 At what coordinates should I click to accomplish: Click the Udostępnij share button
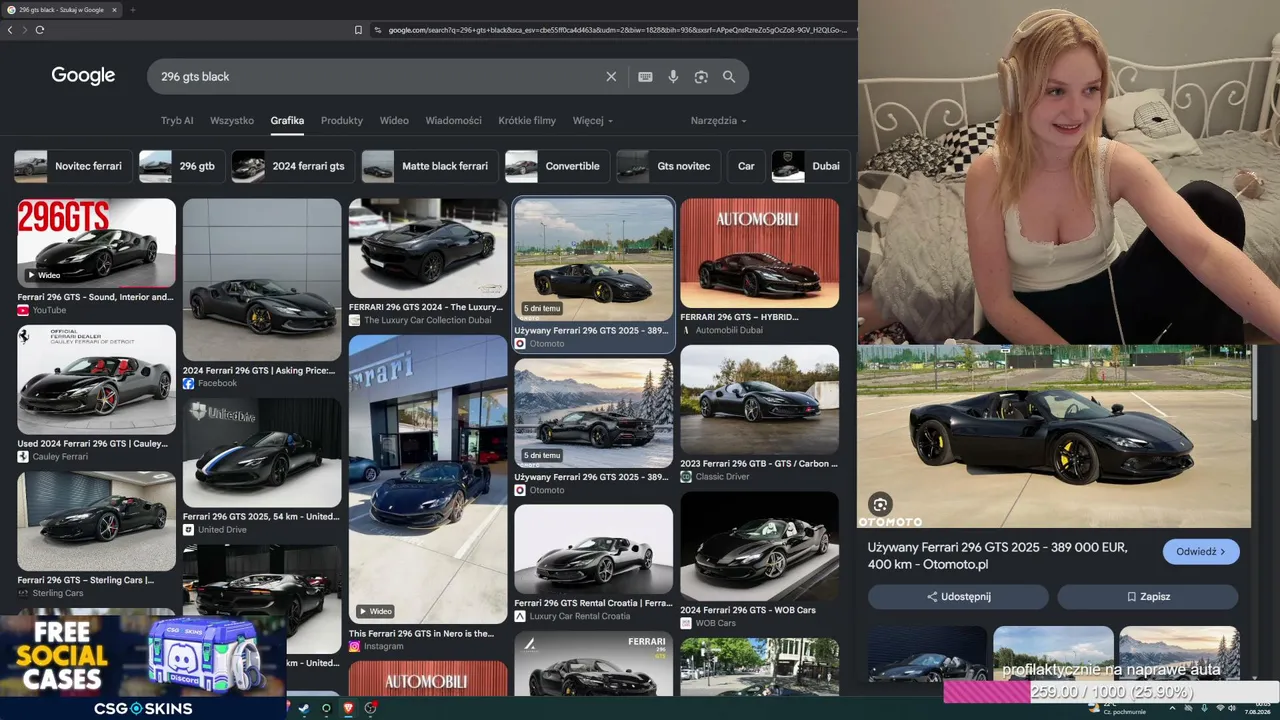point(958,597)
